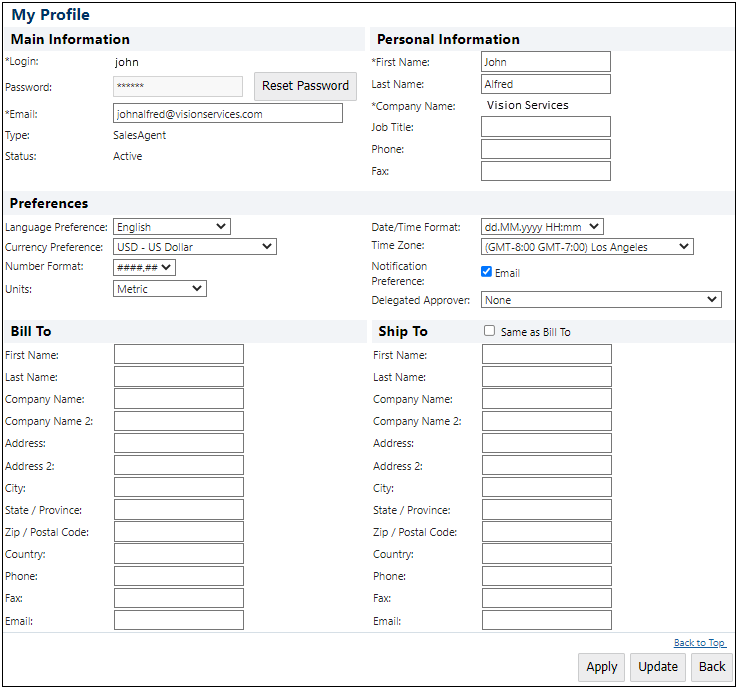Open the Date/Time Format dropdown

(542, 227)
